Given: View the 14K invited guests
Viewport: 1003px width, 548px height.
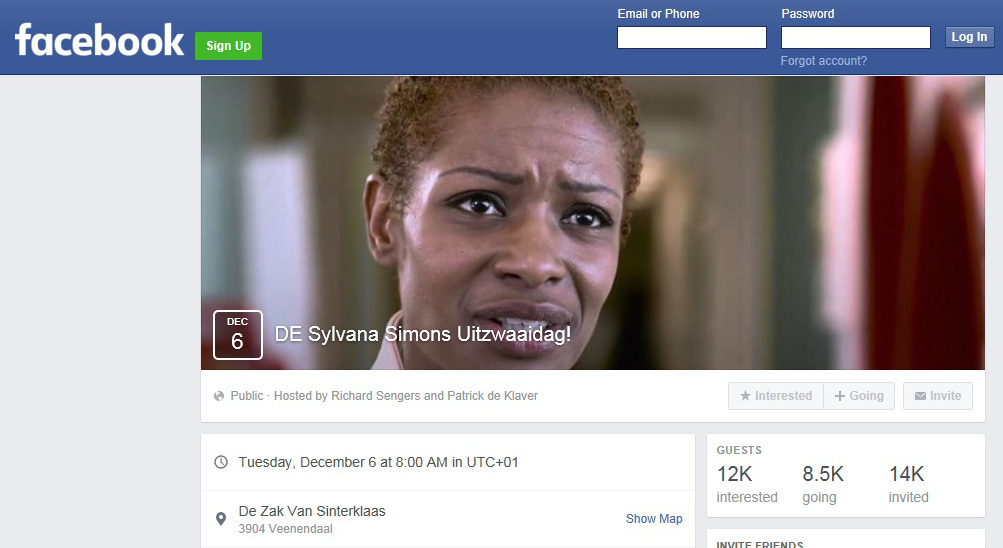Looking at the screenshot, I should 908,483.
